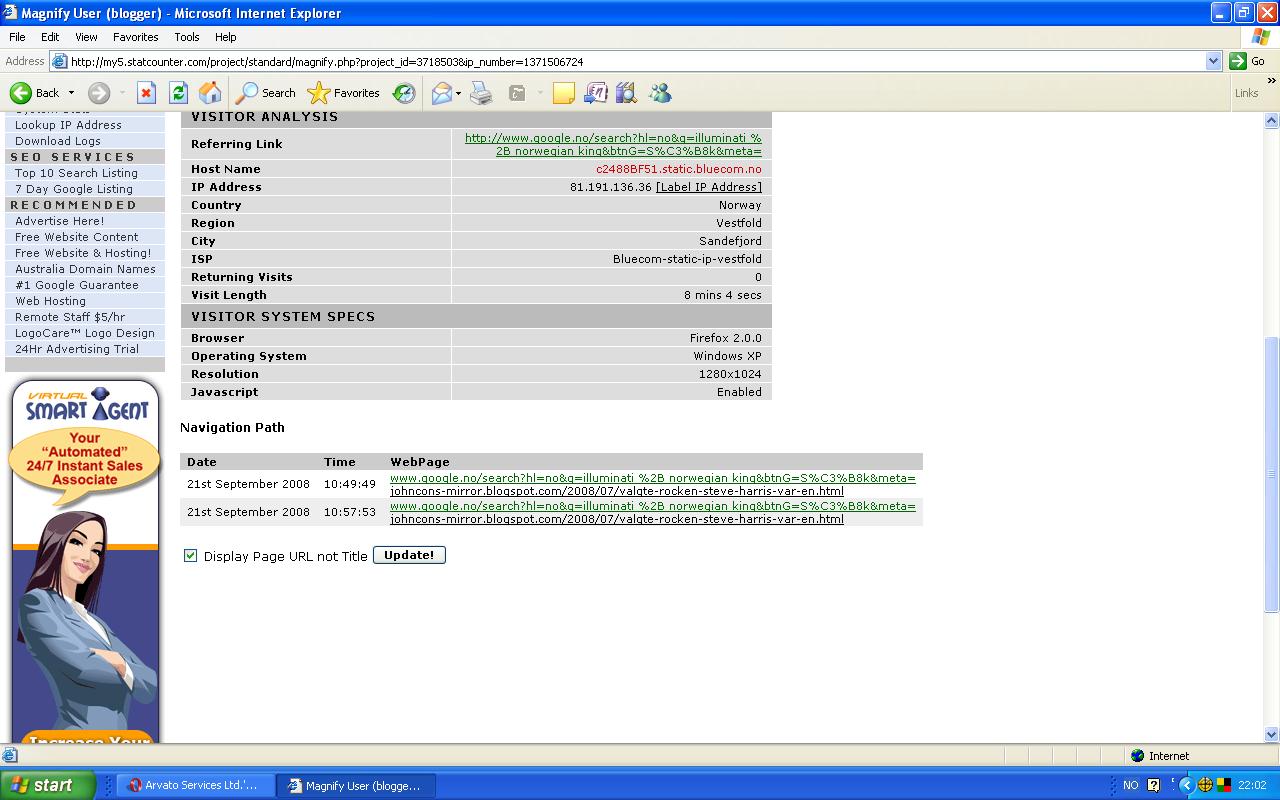Screen dimensions: 1280x800
Task: Open the Help menu
Action: pyautogui.click(x=226, y=37)
